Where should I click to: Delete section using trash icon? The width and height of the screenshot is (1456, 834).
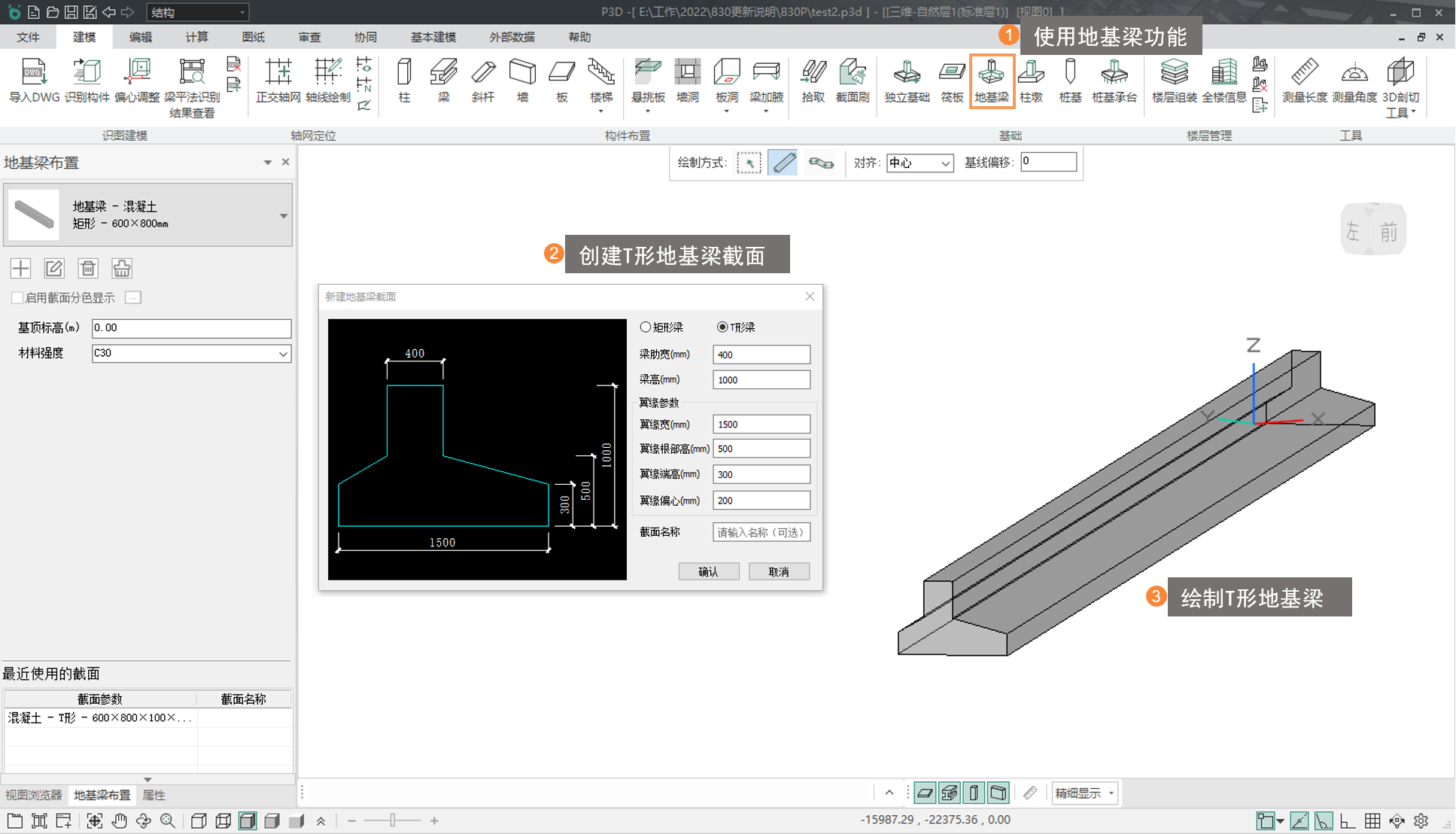(x=88, y=268)
